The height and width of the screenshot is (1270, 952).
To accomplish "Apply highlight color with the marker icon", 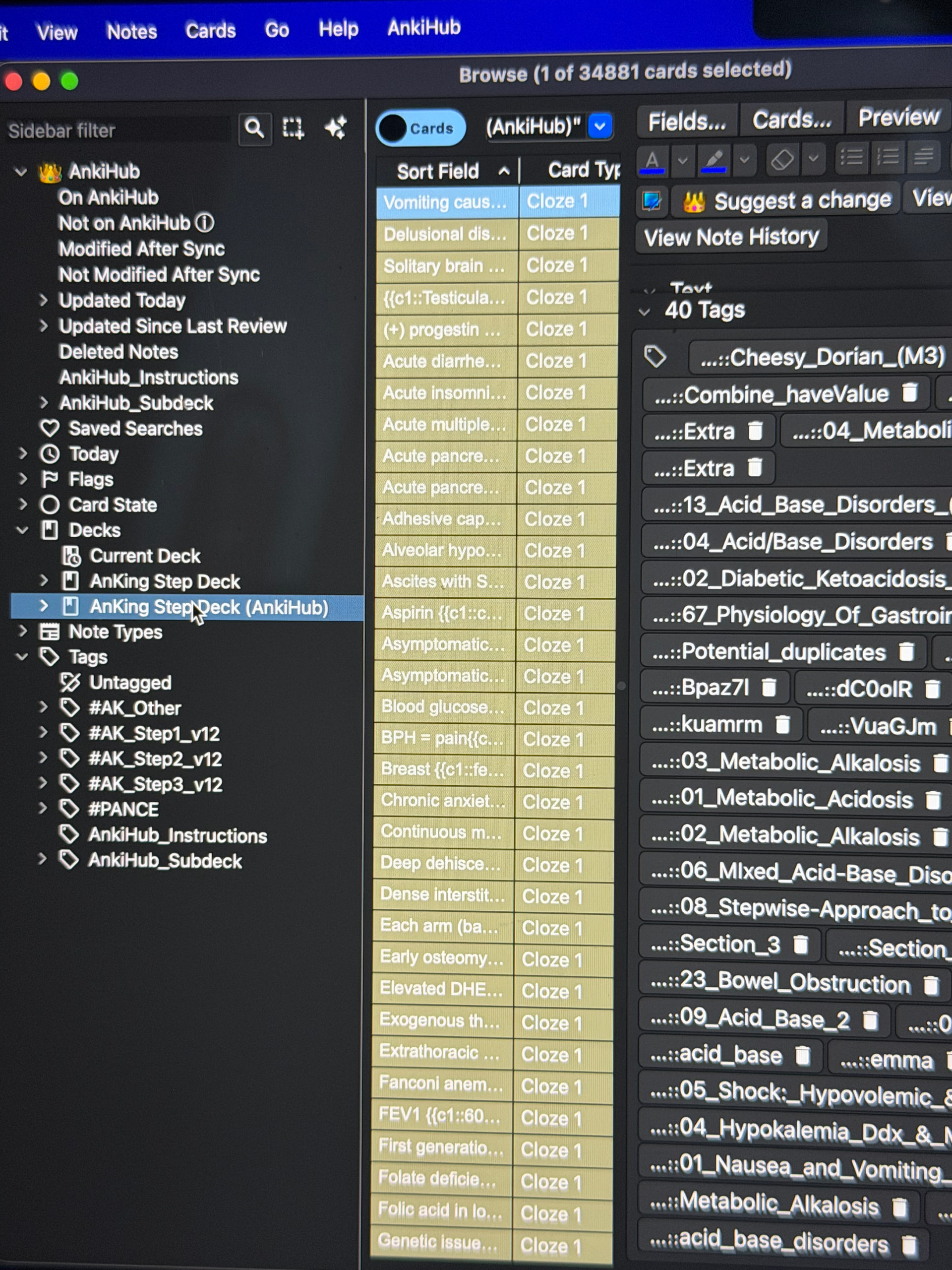I will pos(714,160).
